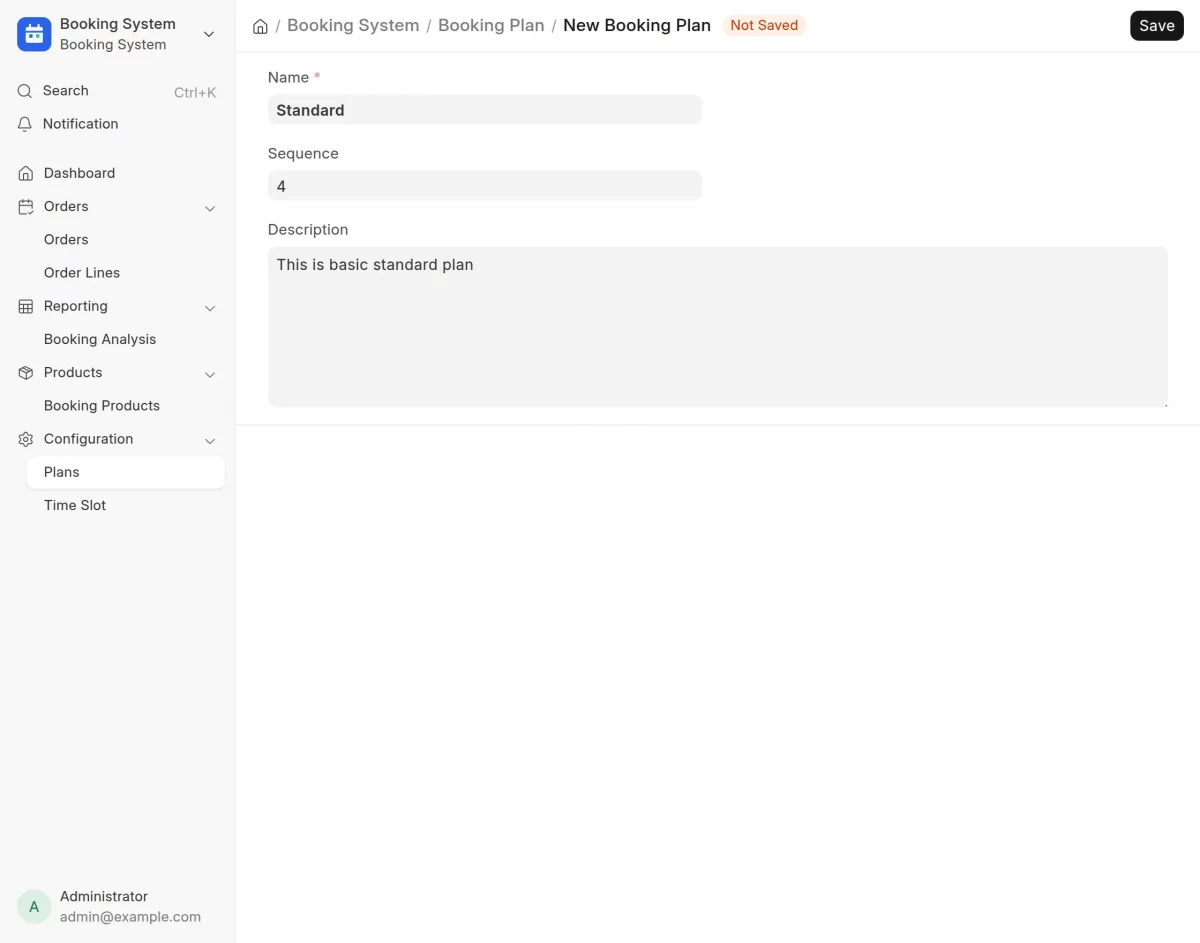Open Order Lines
1200x943 pixels.
[82, 272]
